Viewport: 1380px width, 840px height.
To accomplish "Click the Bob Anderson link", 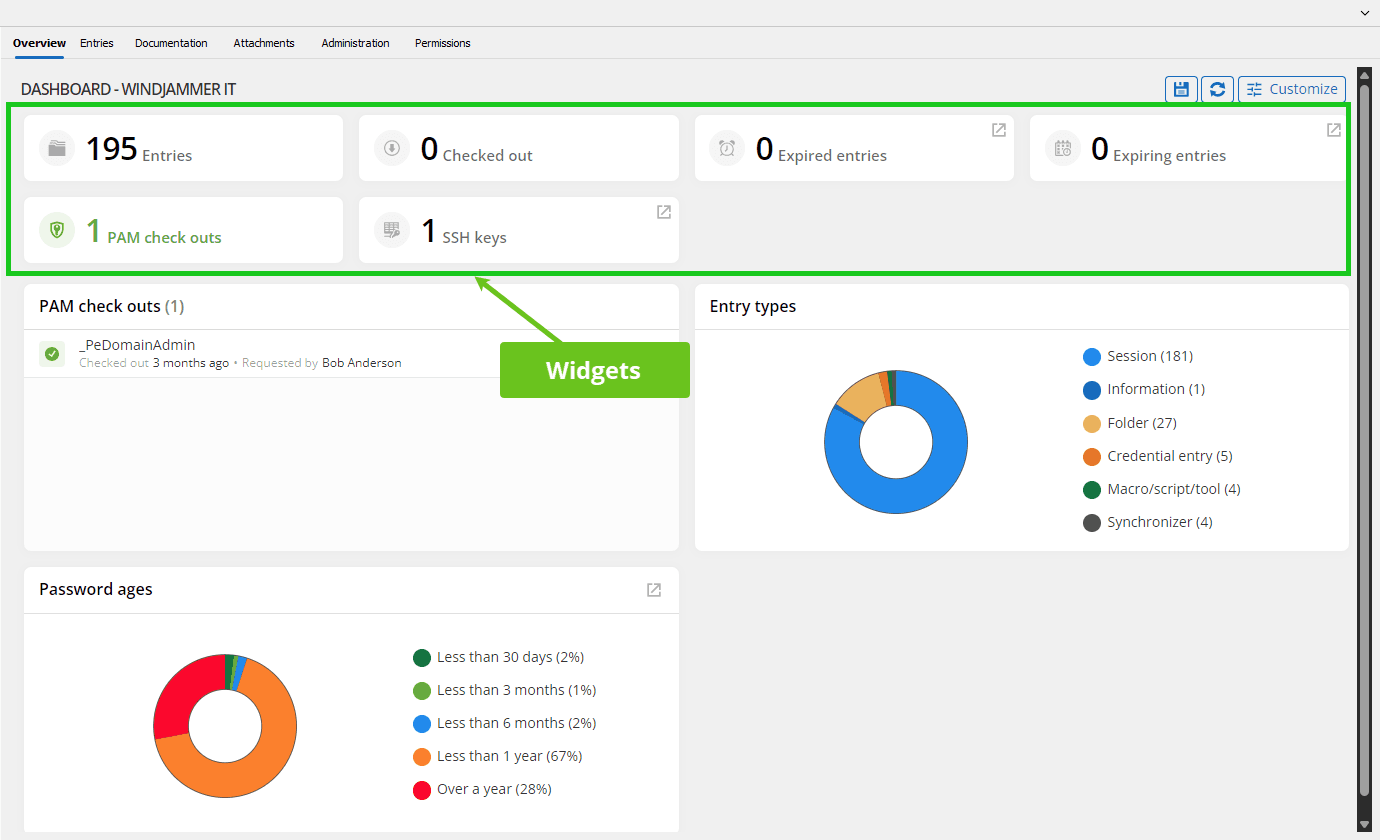I will (361, 362).
